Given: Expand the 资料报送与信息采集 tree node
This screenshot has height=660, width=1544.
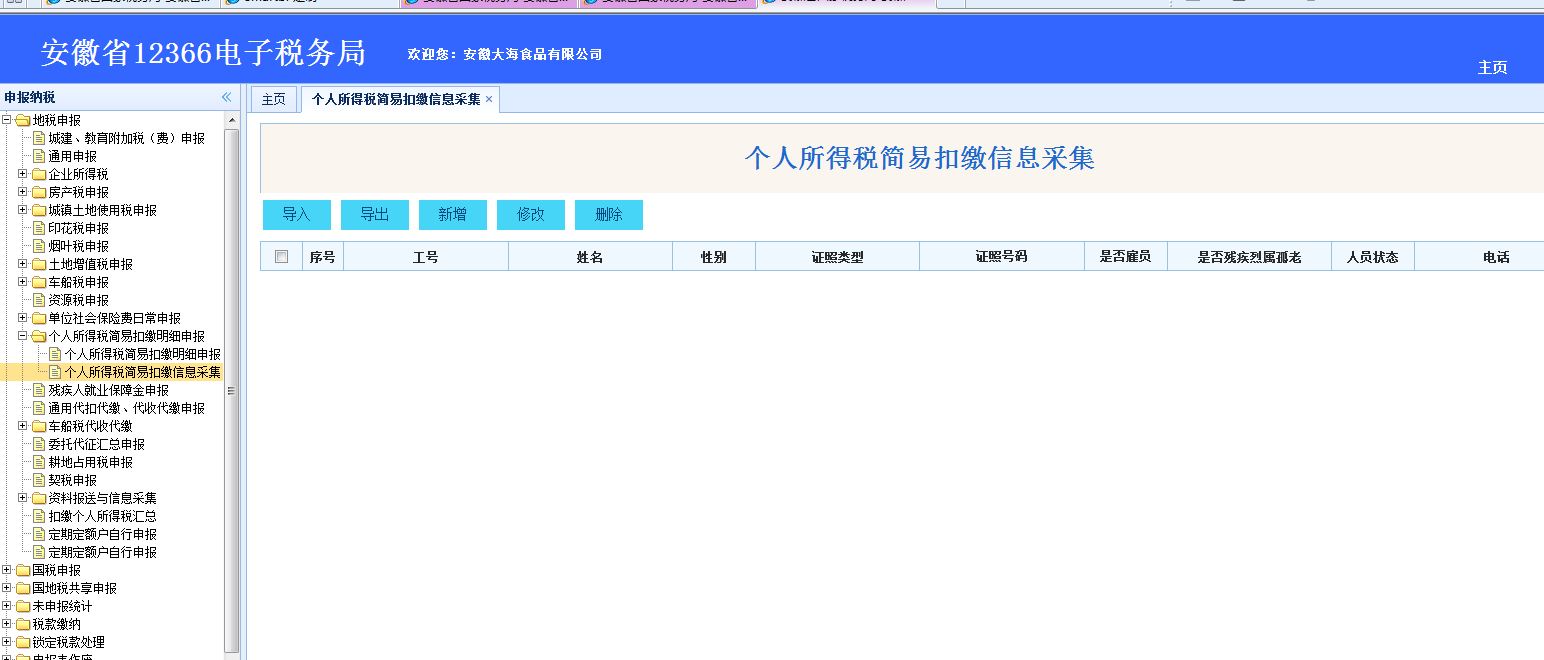Looking at the screenshot, I should coord(23,498).
